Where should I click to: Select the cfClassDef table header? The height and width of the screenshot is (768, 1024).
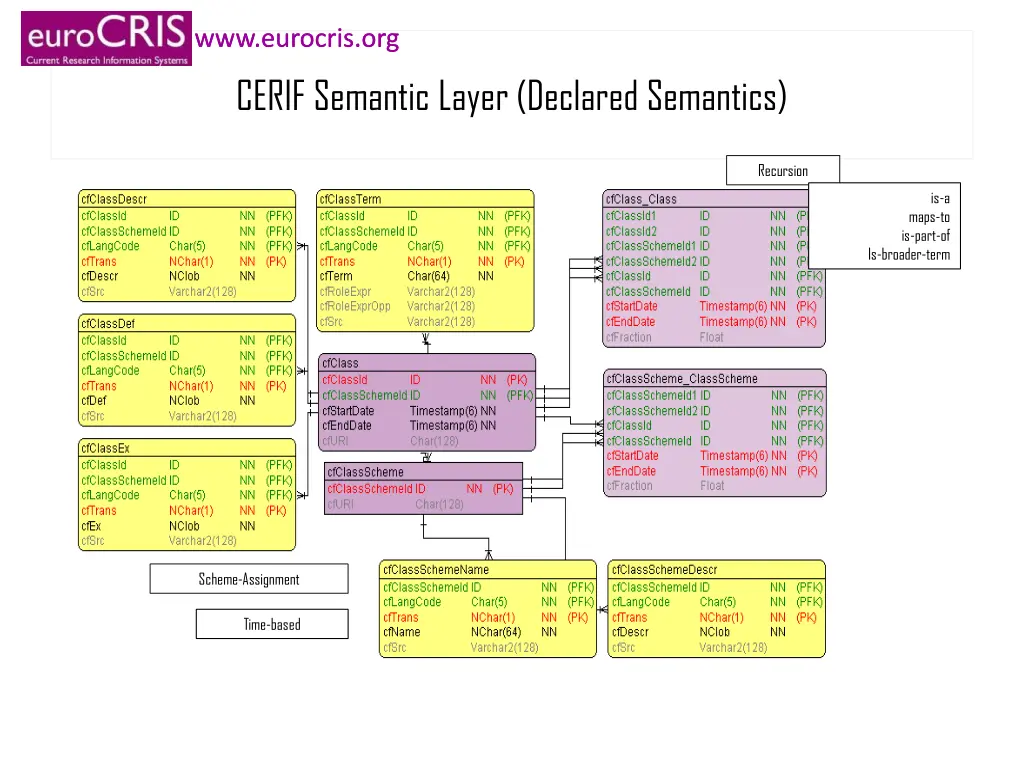point(187,323)
